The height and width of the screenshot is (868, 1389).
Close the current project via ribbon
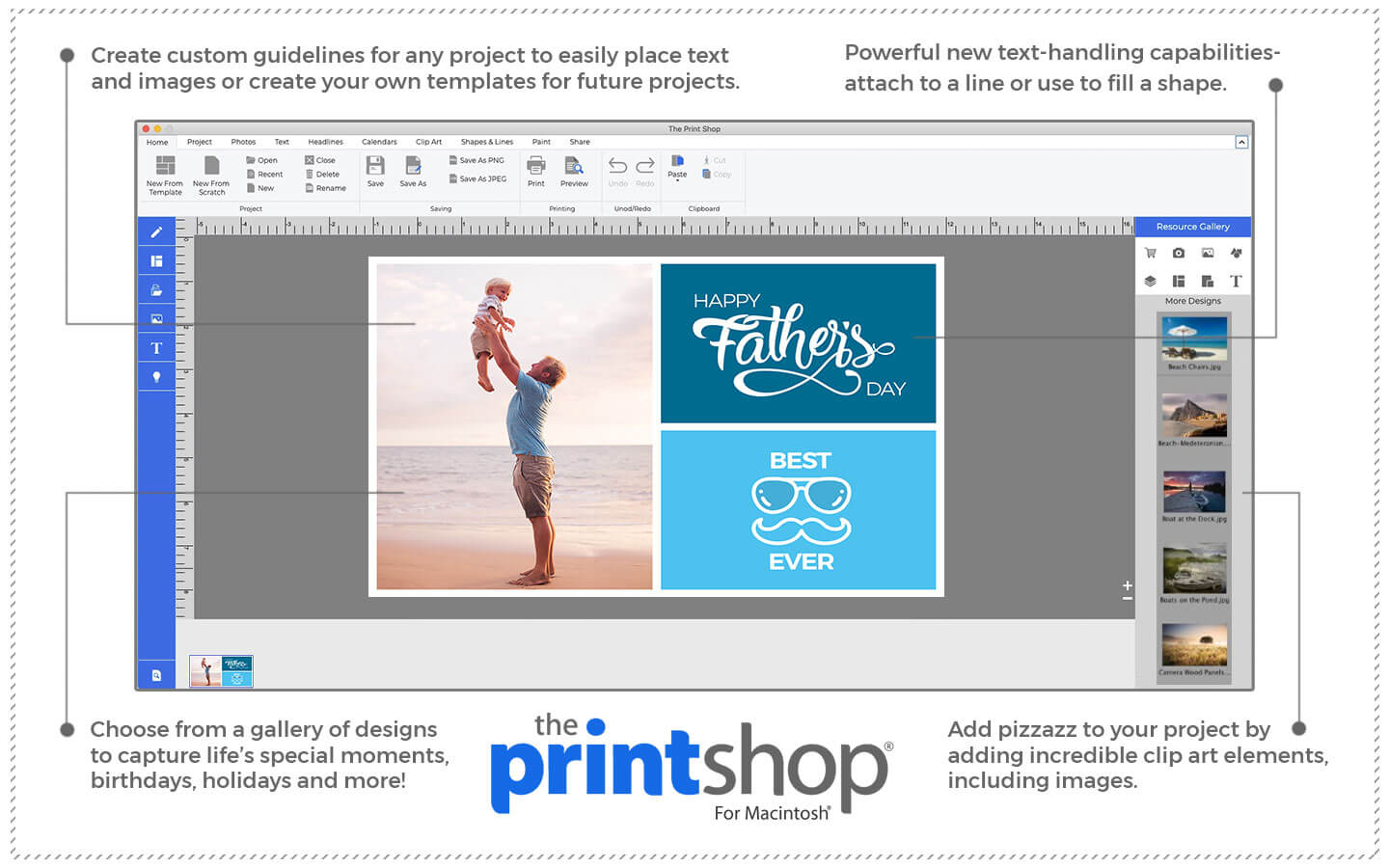tap(320, 160)
